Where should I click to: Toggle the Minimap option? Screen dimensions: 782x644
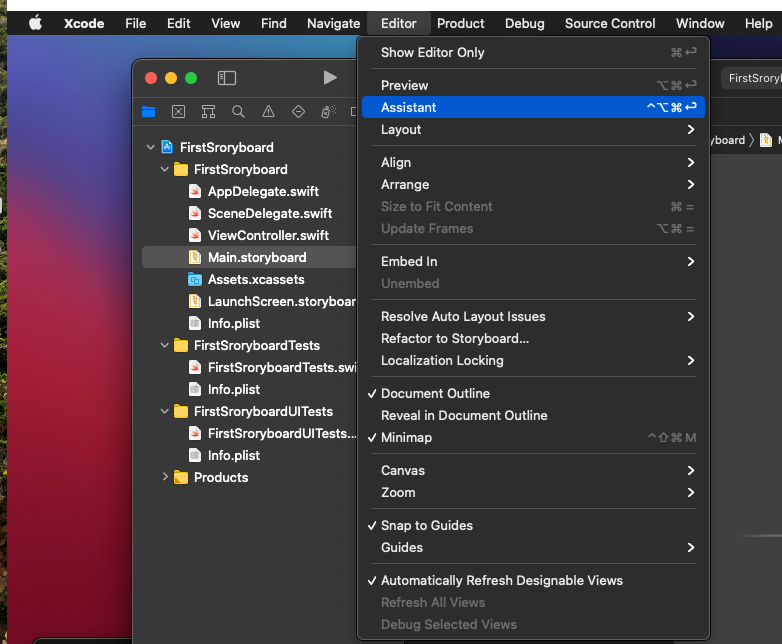click(533, 437)
